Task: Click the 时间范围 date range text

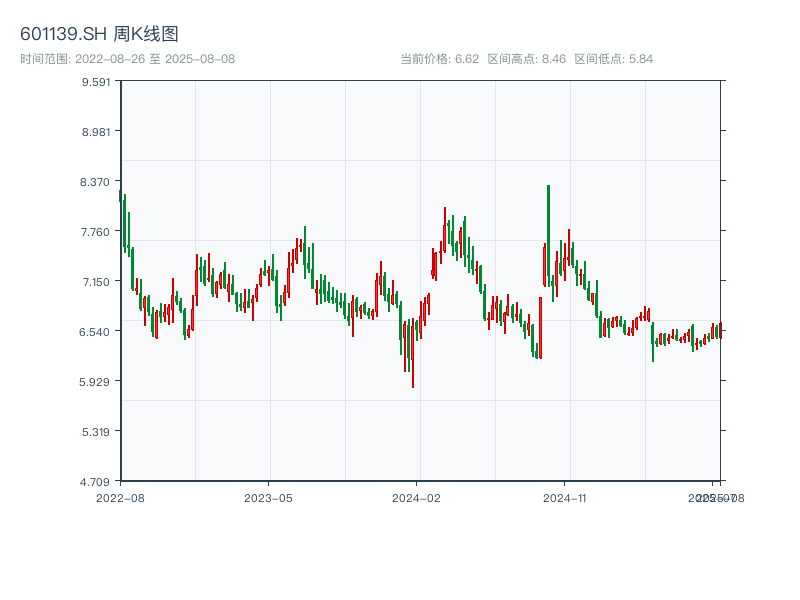Action: (x=127, y=59)
